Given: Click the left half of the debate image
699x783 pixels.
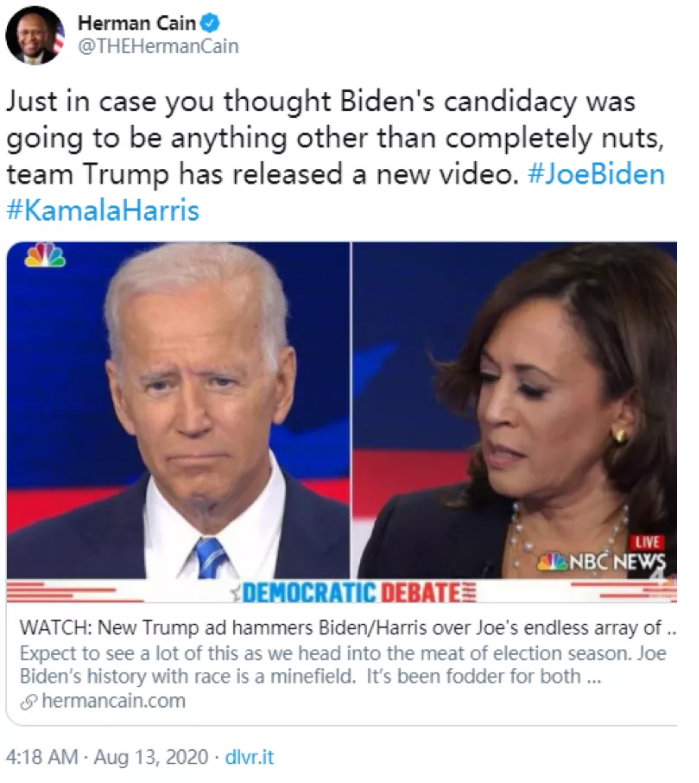Looking at the screenshot, I should tap(178, 410).
